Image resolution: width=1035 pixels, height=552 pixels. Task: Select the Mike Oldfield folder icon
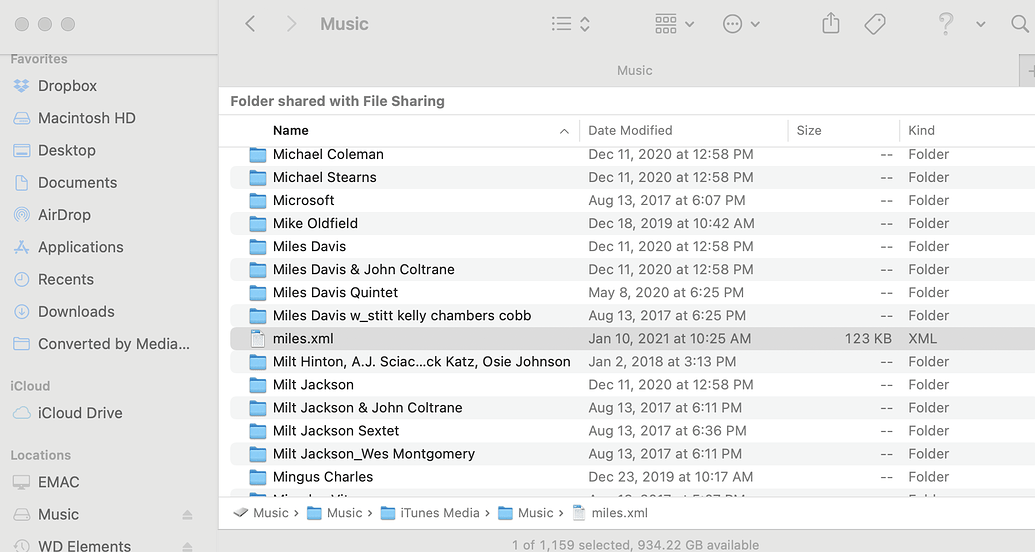point(257,224)
